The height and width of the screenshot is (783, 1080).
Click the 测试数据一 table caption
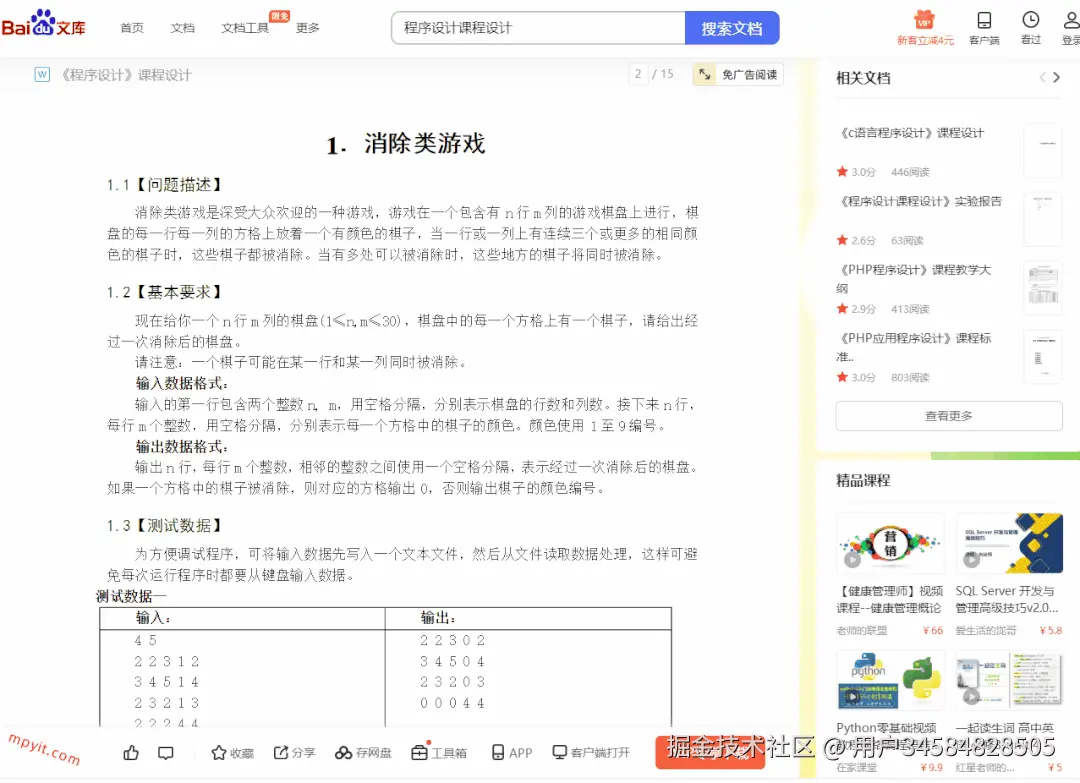pyautogui.click(x=131, y=596)
